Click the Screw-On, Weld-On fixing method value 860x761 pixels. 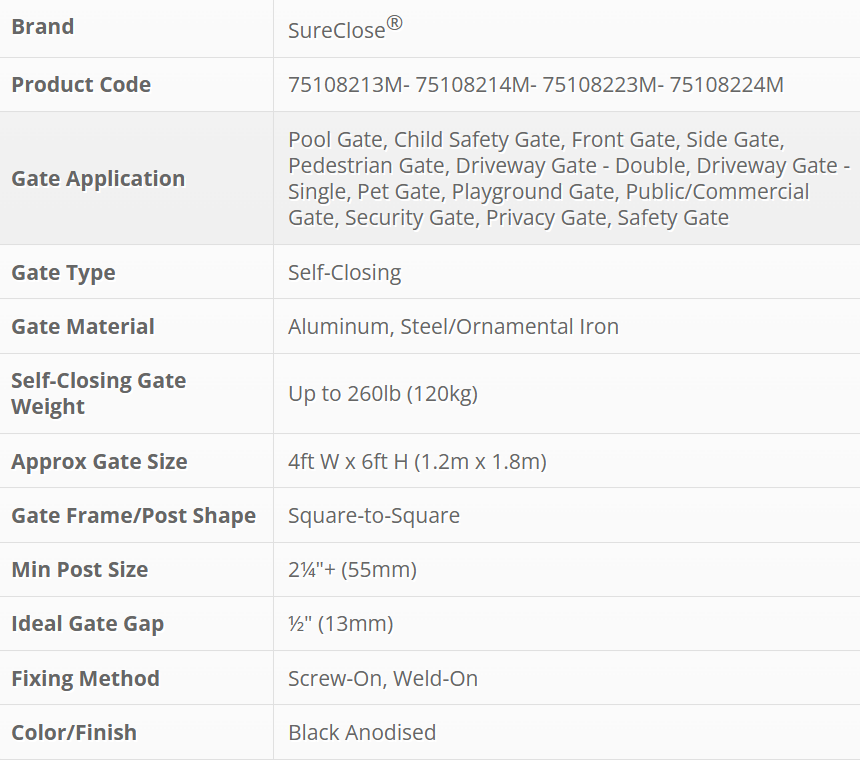click(383, 678)
